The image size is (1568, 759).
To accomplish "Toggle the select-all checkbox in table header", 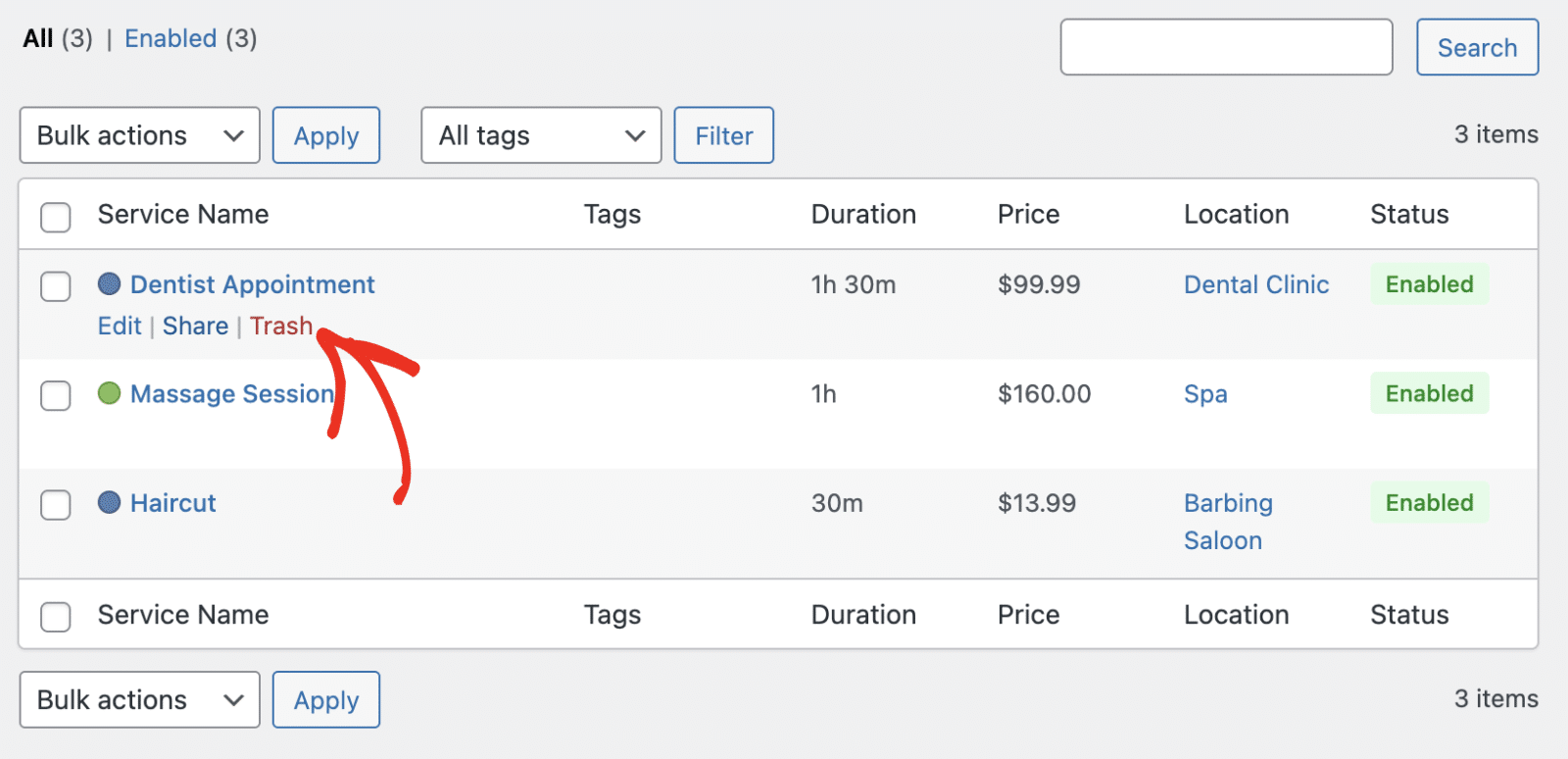I will click(x=56, y=217).
